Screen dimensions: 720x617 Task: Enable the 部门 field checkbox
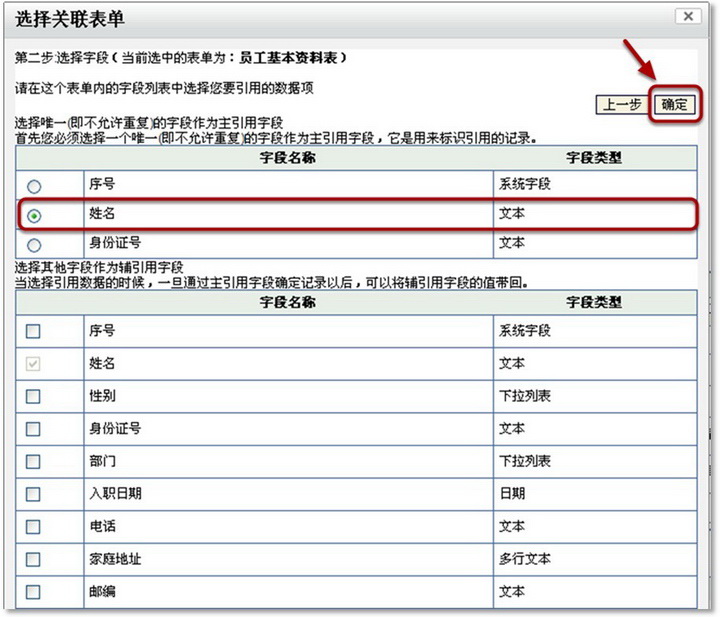click(x=33, y=461)
